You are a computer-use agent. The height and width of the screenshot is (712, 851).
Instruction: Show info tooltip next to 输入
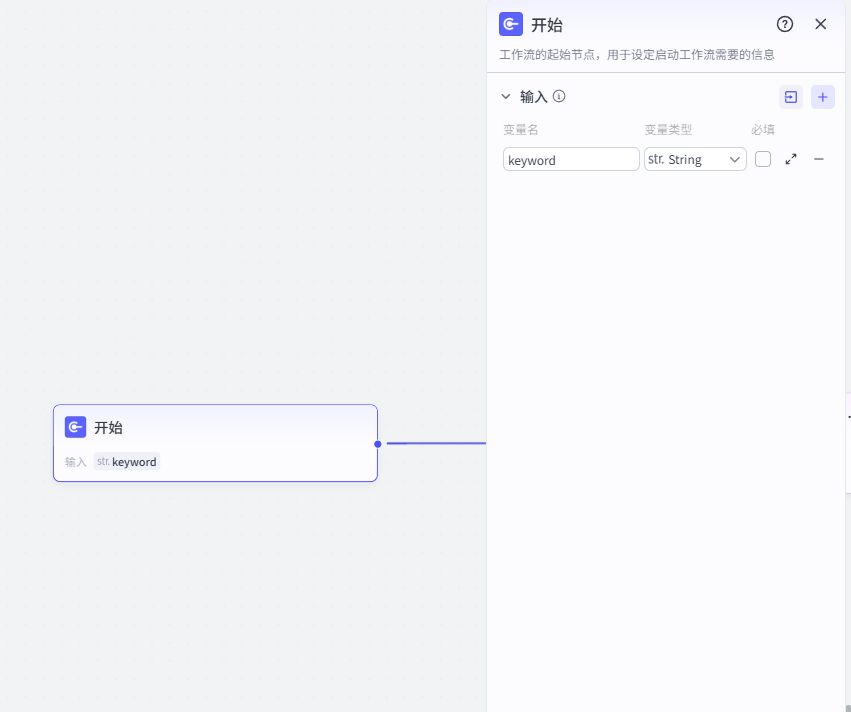(559, 96)
